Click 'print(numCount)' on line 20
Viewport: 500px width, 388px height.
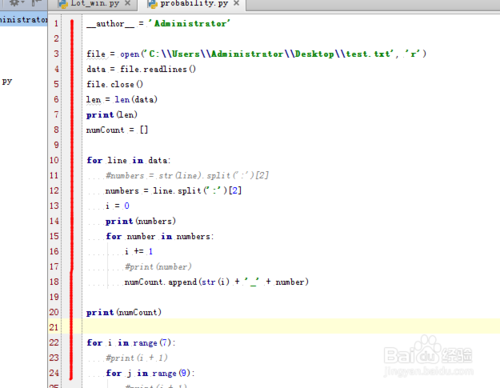[x=124, y=312]
